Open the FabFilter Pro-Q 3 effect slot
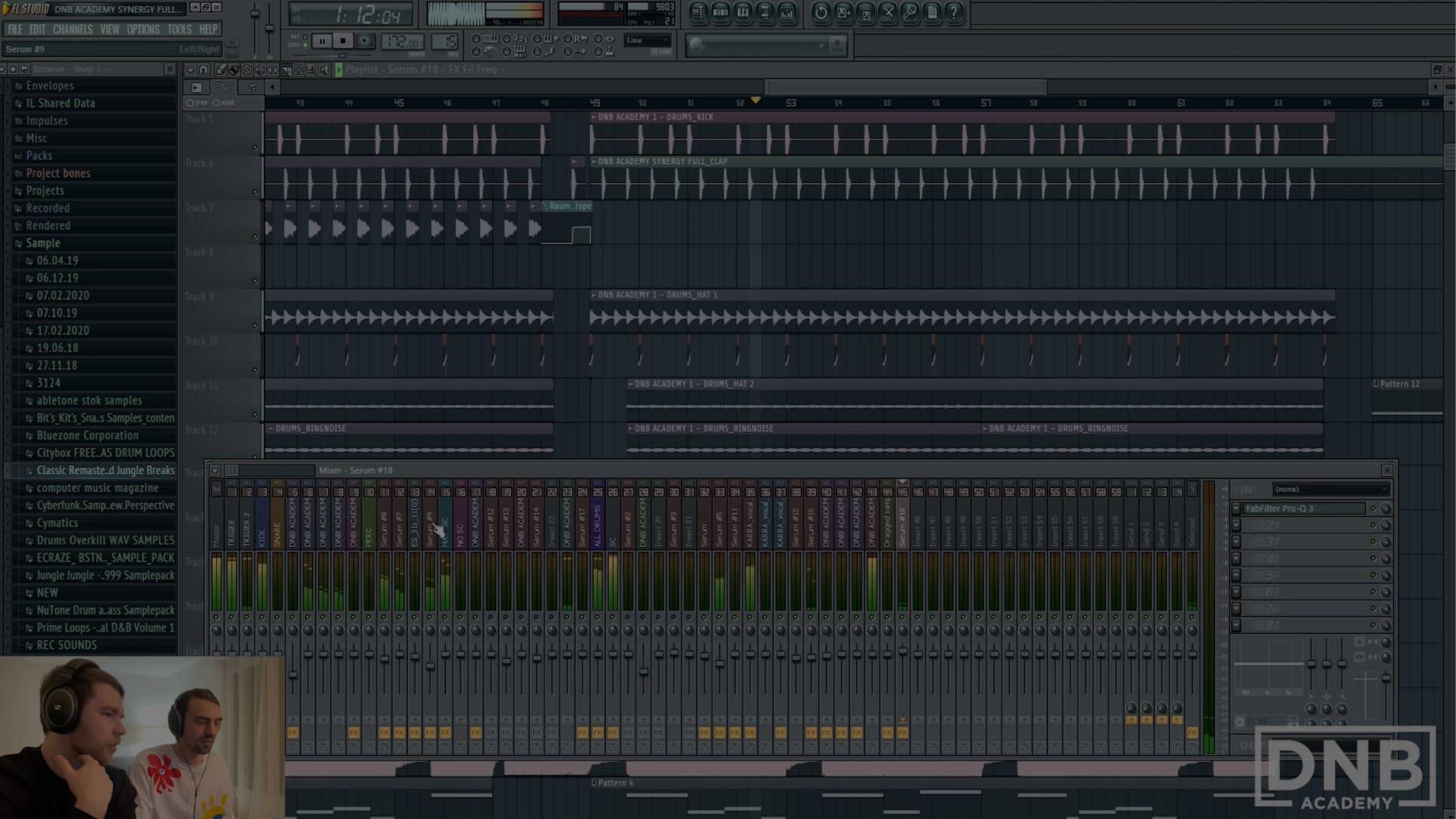1456x819 pixels. click(x=1304, y=509)
